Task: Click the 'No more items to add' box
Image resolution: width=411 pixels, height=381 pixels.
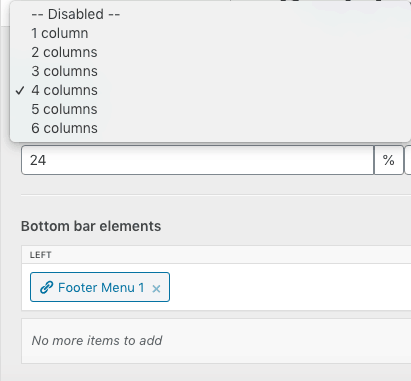Action: pos(216,341)
